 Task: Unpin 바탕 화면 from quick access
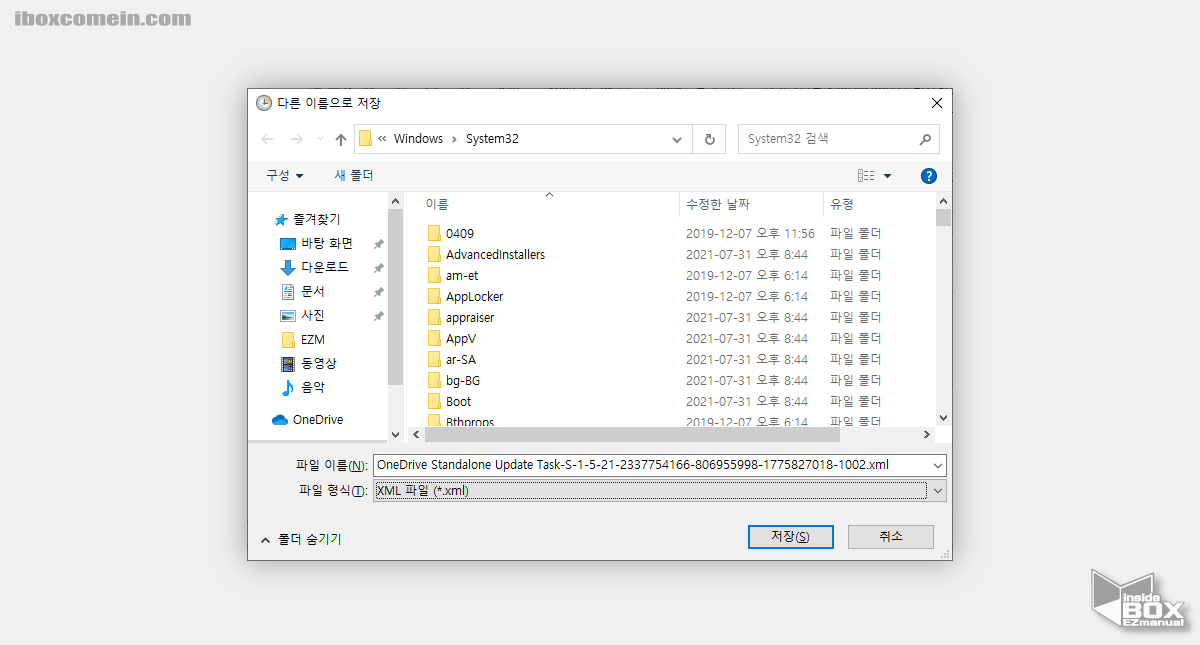click(x=377, y=243)
